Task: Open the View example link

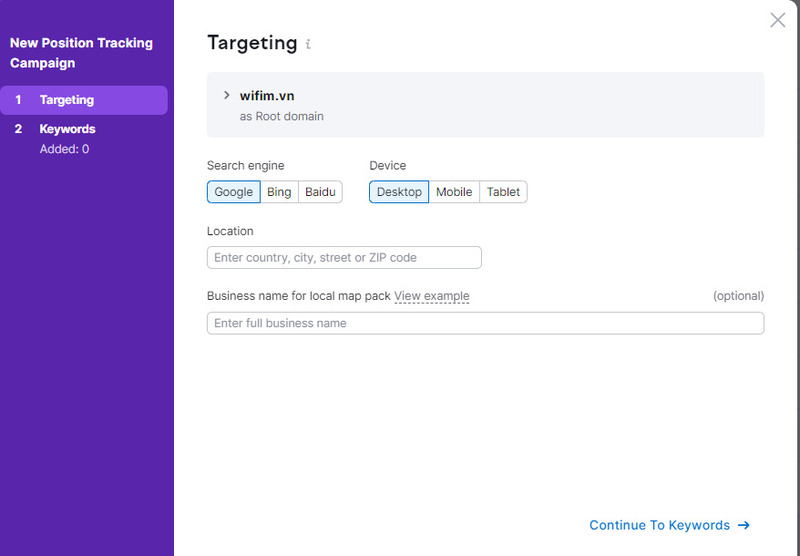Action: click(431, 296)
